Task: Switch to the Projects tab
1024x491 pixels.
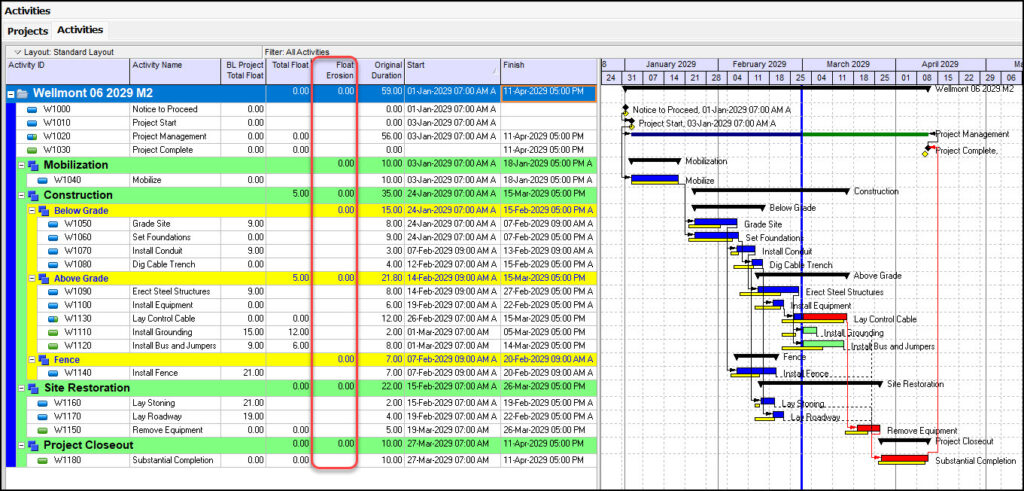Action: point(27,31)
